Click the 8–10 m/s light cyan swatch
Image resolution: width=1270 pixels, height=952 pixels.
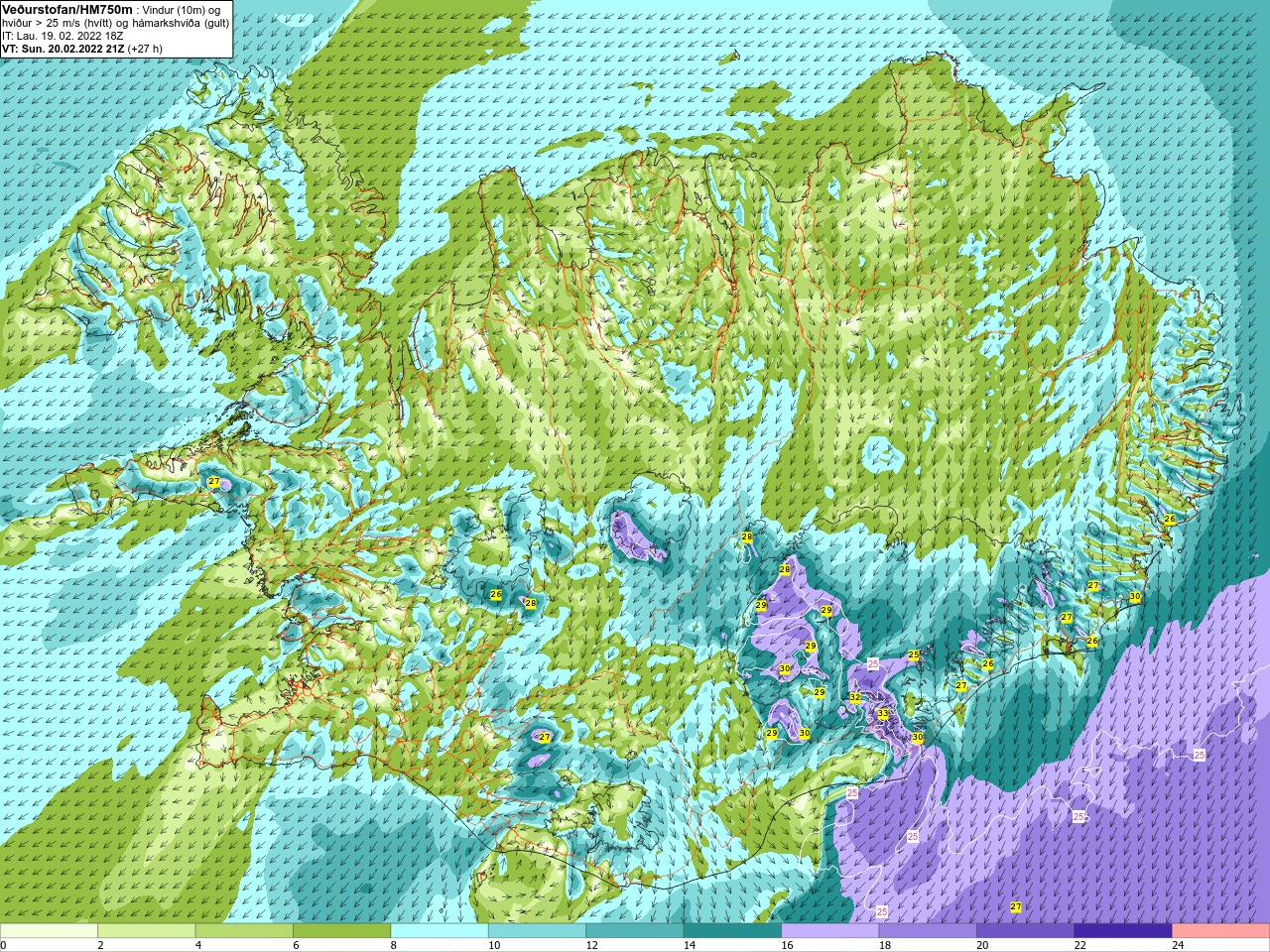coord(440,931)
